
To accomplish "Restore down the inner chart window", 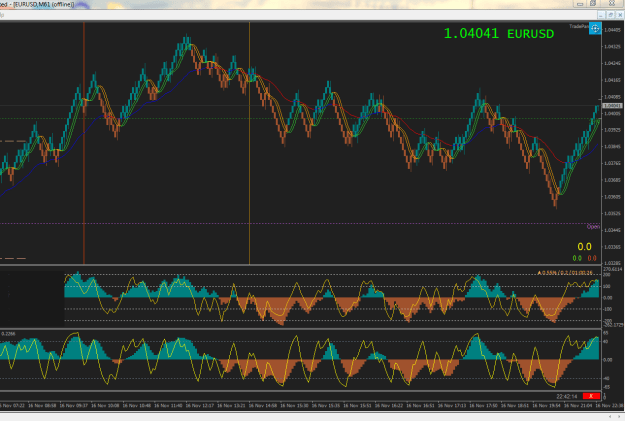I will 611,15.
